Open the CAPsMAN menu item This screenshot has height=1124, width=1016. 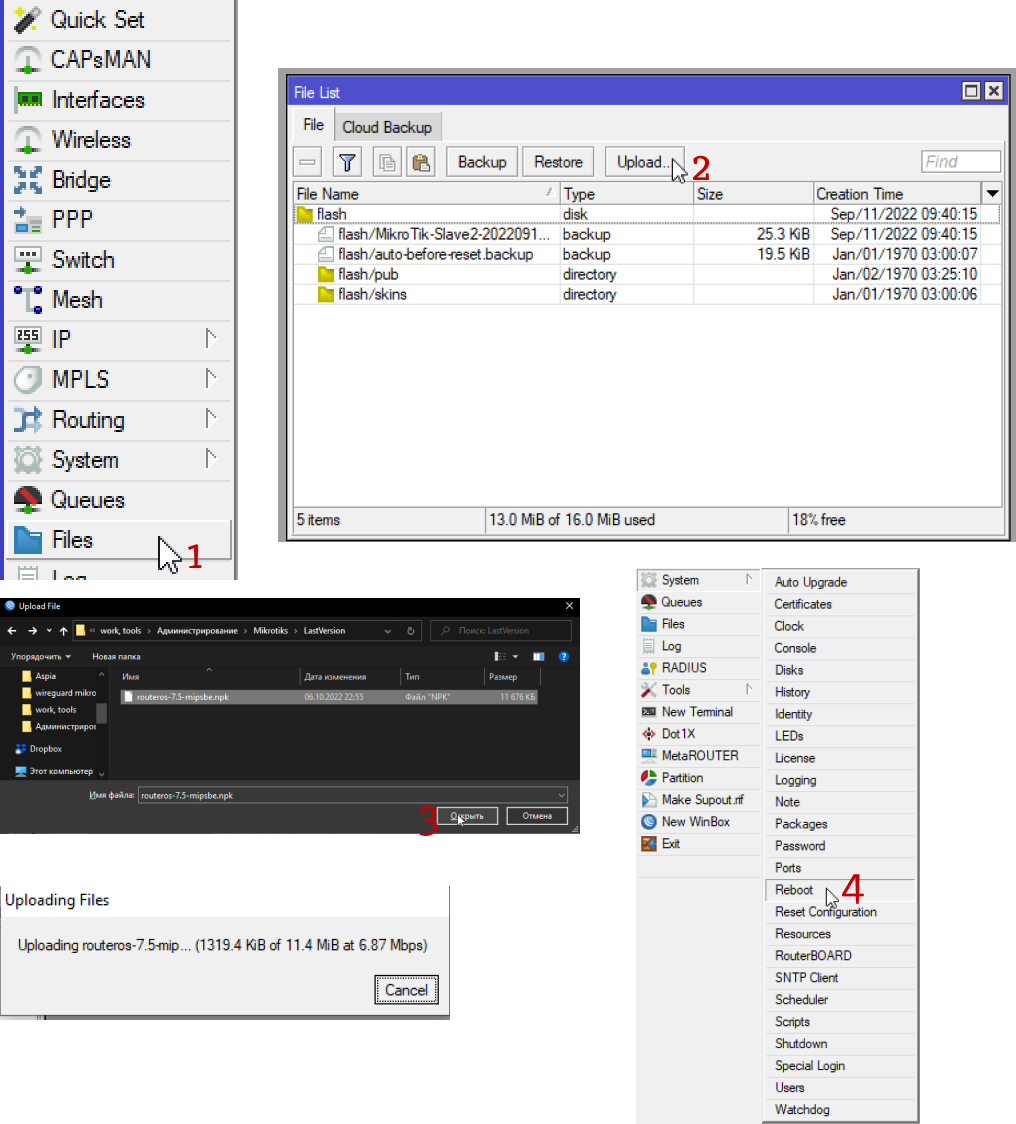click(119, 59)
